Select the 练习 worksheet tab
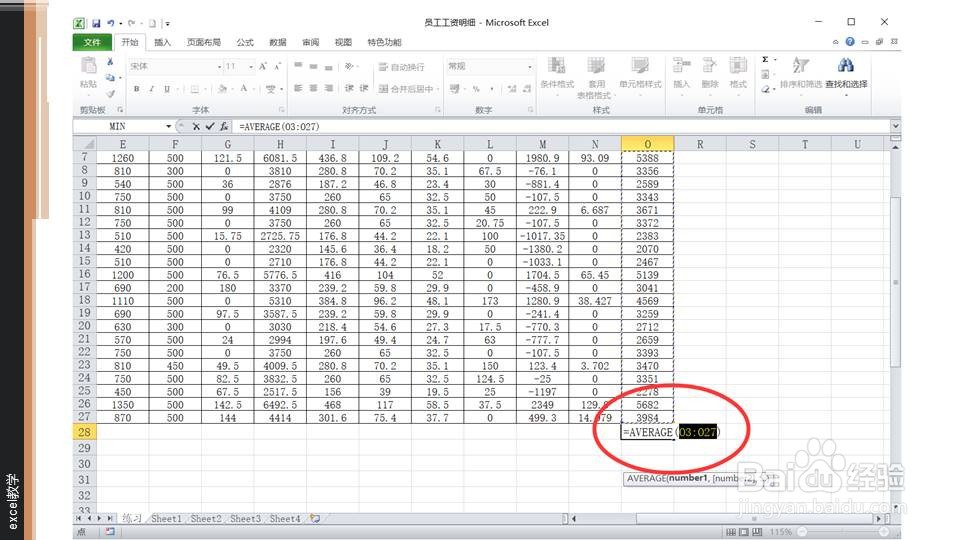Screen dimensions: 960x540 tap(131, 519)
